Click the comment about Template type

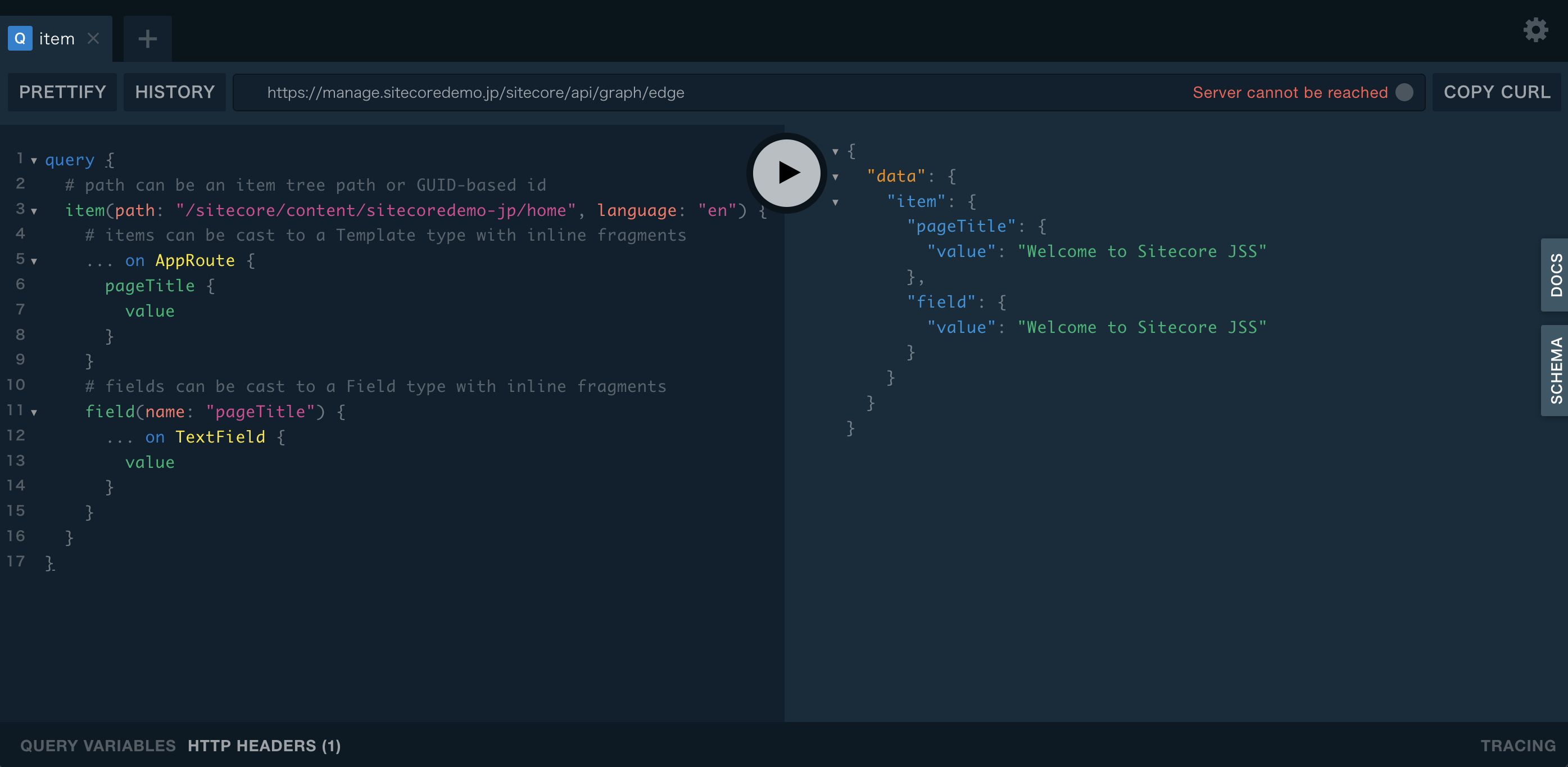coord(386,235)
